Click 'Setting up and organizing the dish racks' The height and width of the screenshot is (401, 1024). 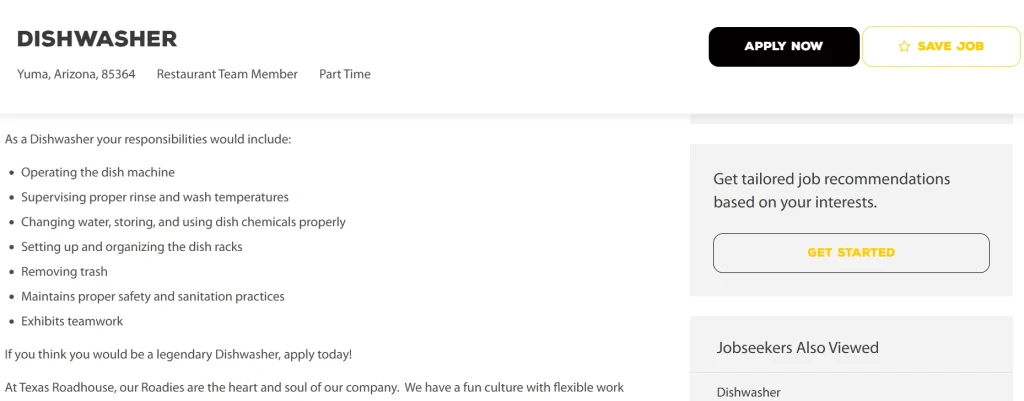(132, 246)
